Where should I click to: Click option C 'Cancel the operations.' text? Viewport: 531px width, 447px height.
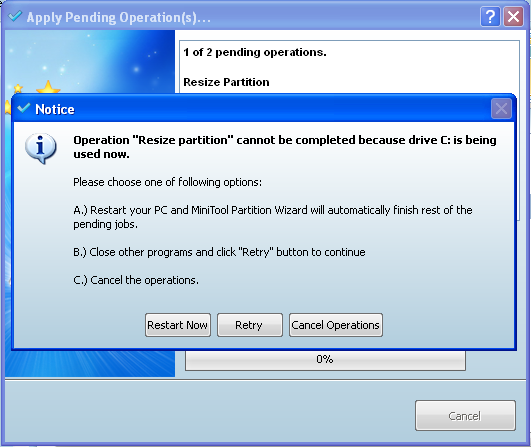point(136,280)
